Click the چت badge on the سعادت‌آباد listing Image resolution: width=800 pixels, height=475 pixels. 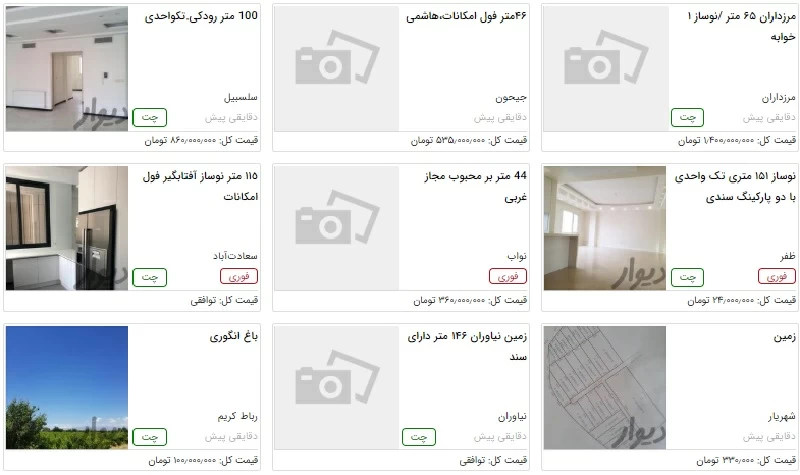coord(149,277)
